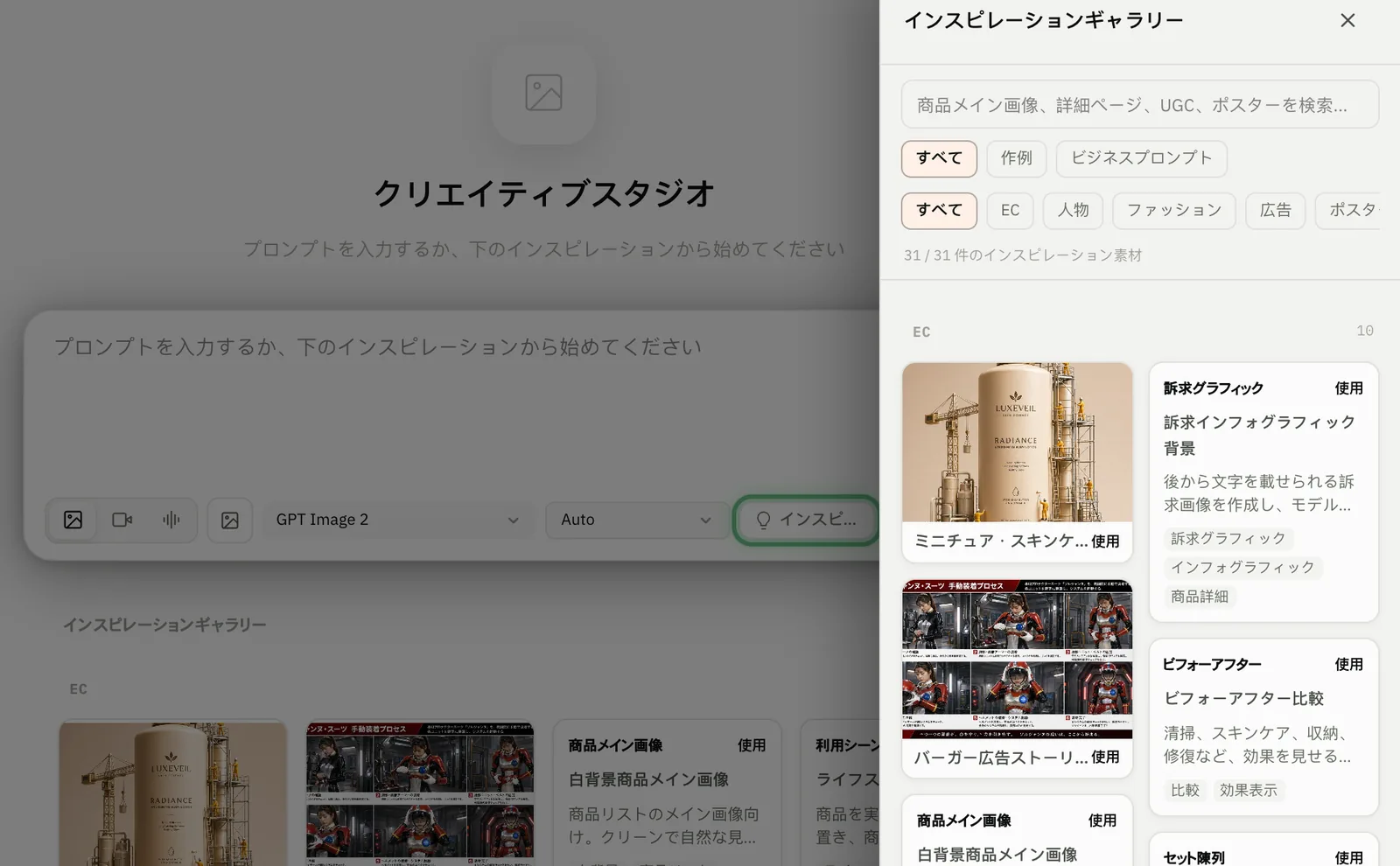The height and width of the screenshot is (866, 1400).
Task: Select the partially visible ポスター chip
Action: (1347, 211)
